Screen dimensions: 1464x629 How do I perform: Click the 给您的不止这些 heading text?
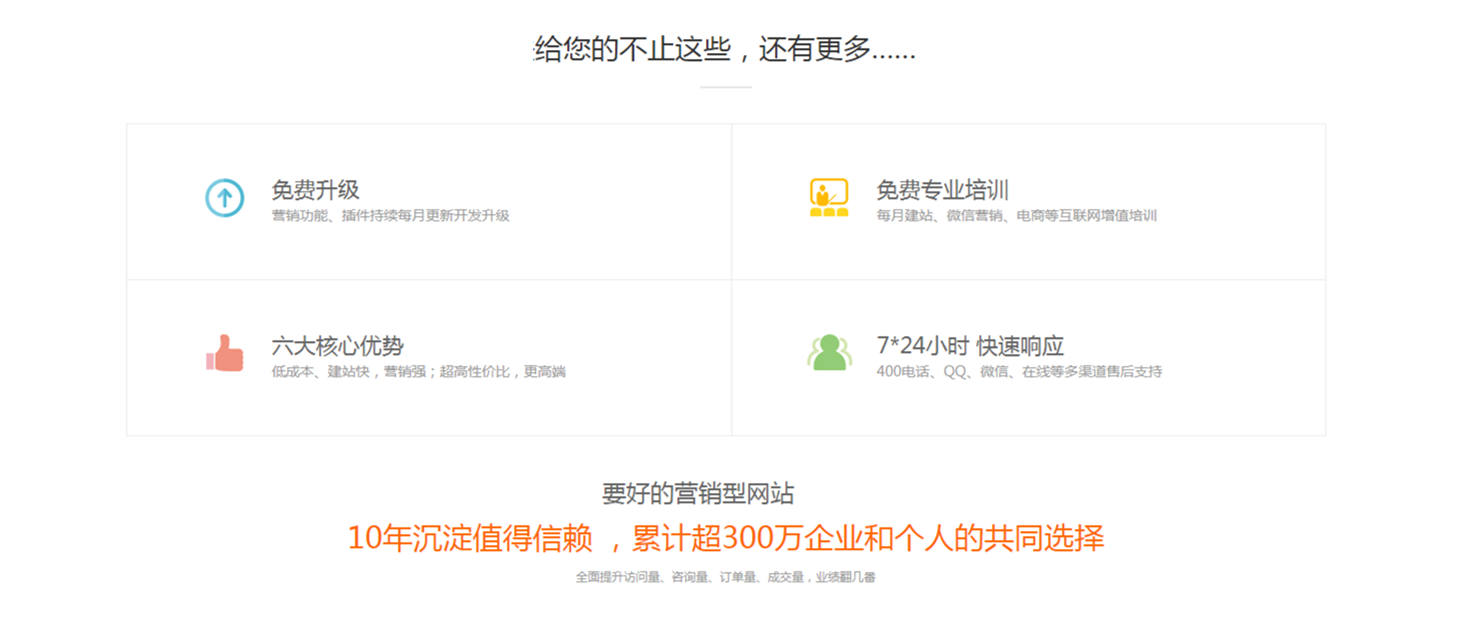click(632, 49)
